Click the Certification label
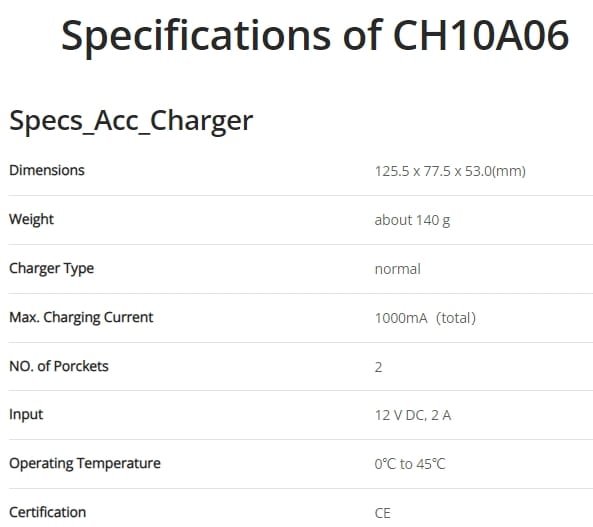 coord(47,512)
